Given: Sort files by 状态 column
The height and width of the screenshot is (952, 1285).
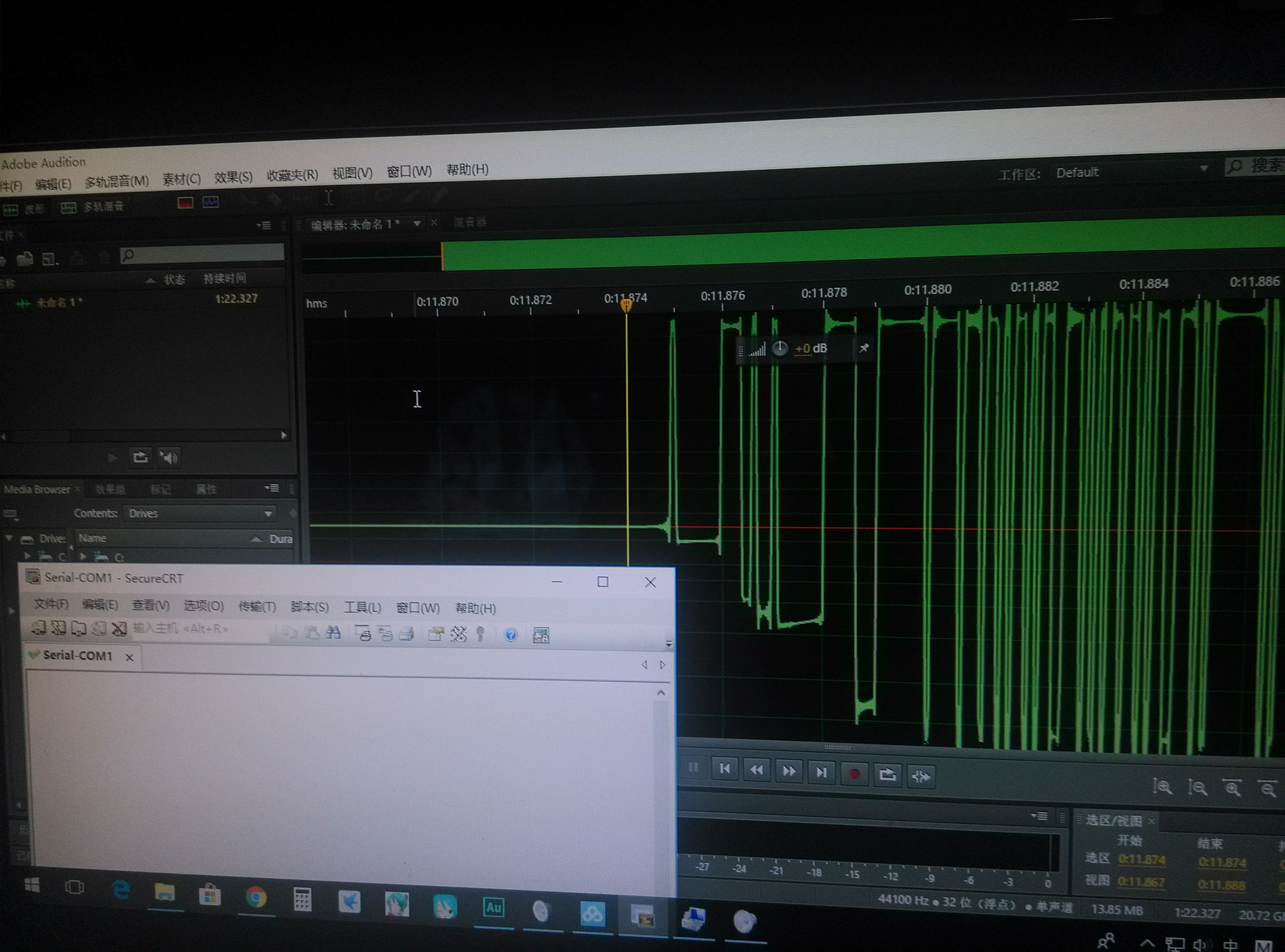Looking at the screenshot, I should [x=174, y=279].
